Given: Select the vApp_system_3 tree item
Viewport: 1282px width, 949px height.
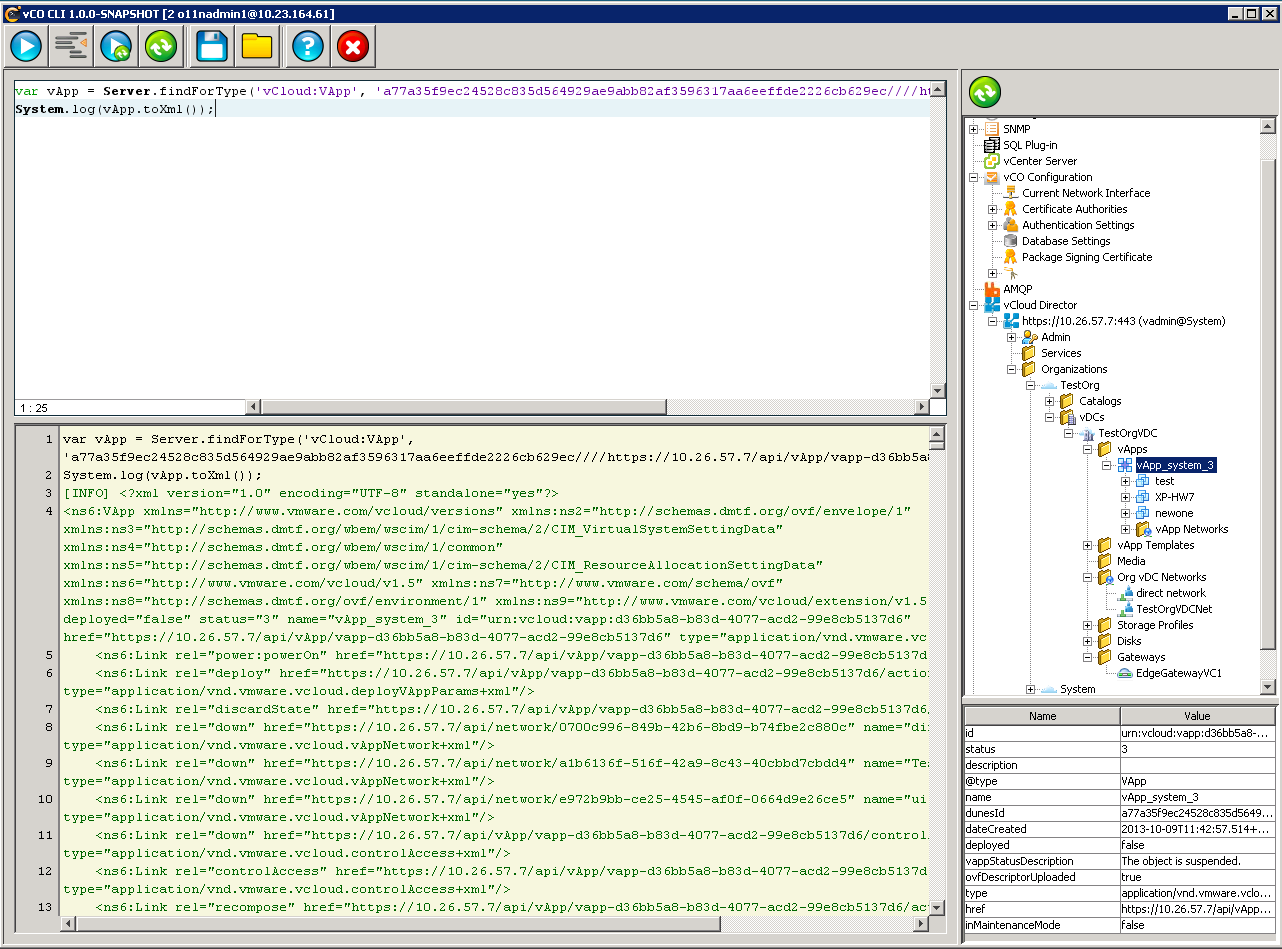Looking at the screenshot, I should [1175, 465].
